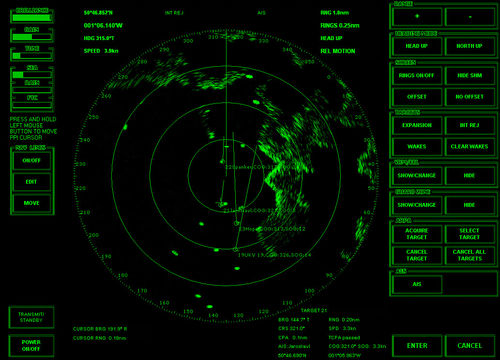Select the OFFSET button
Viewport: 500px width, 360px height.
(x=417, y=97)
